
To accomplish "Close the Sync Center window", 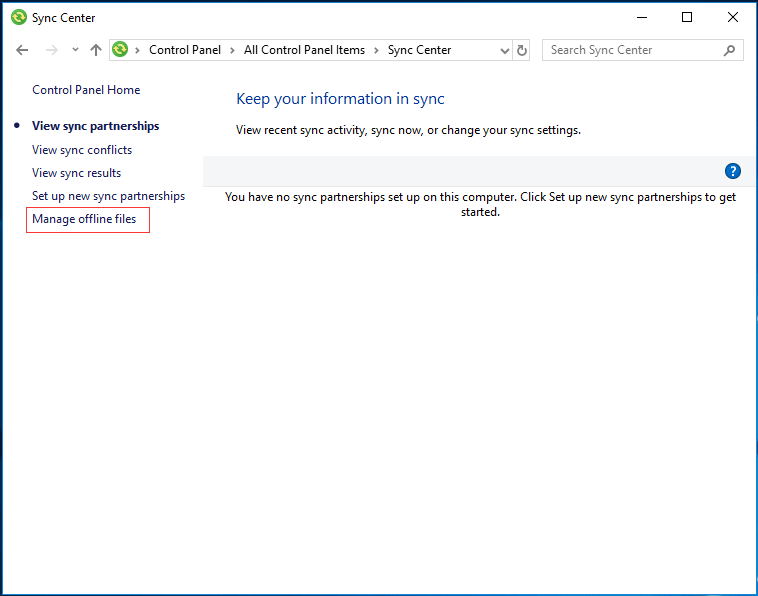I will click(733, 17).
